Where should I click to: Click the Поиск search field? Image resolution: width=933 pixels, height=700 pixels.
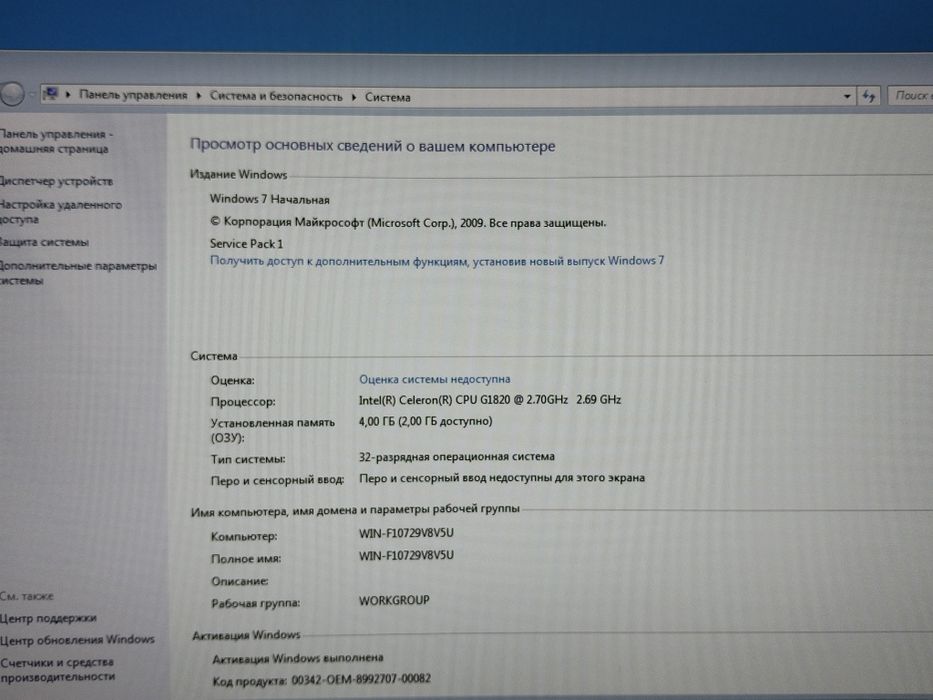910,96
